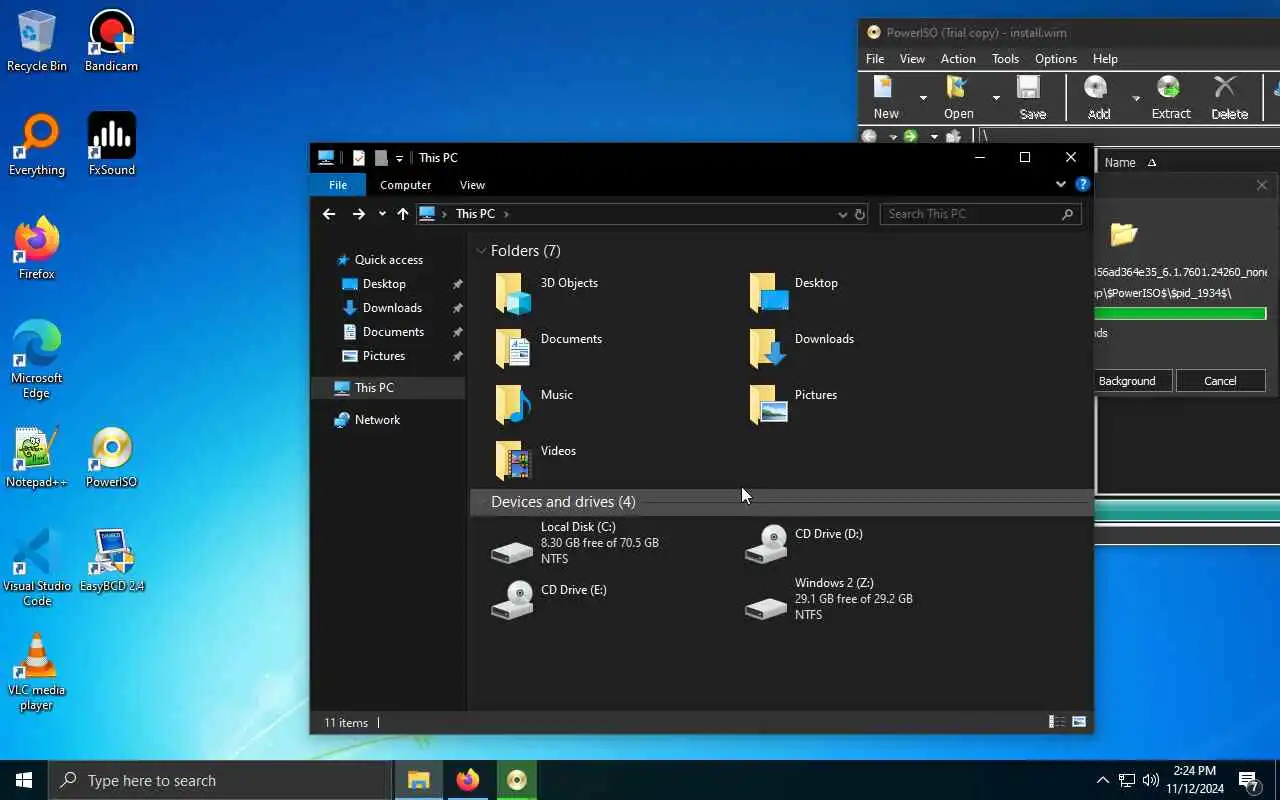The width and height of the screenshot is (1280, 800).
Task: Open PowerISO Options menu
Action: pyautogui.click(x=1056, y=59)
